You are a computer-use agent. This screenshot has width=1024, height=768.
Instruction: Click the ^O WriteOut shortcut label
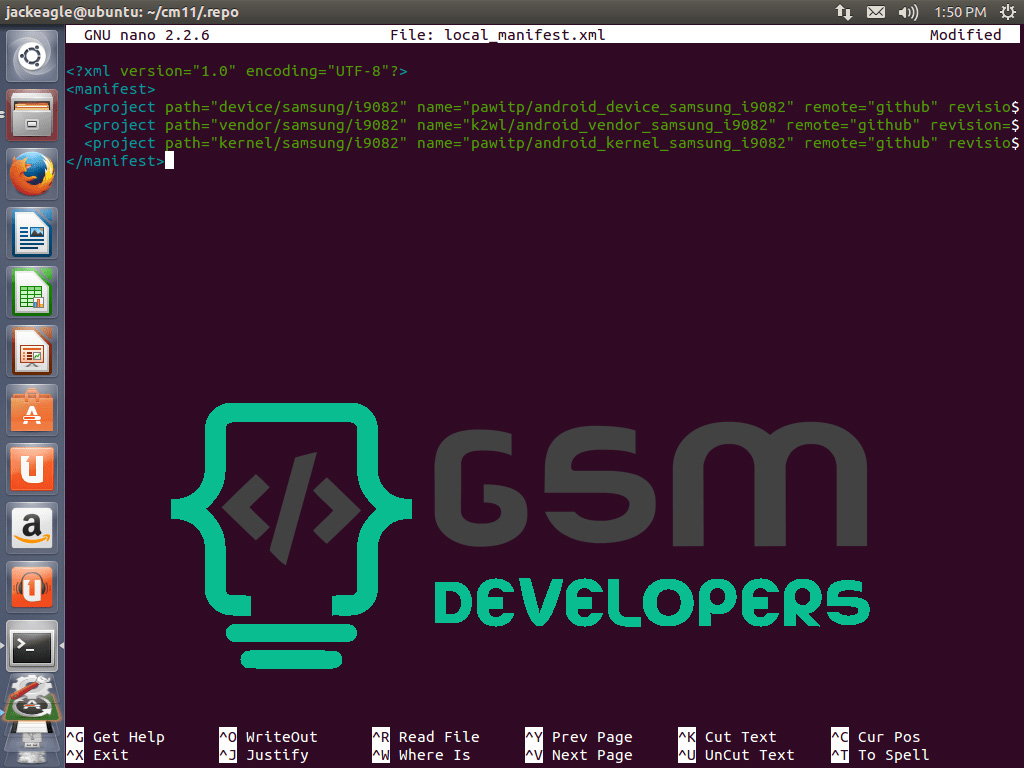[268, 737]
